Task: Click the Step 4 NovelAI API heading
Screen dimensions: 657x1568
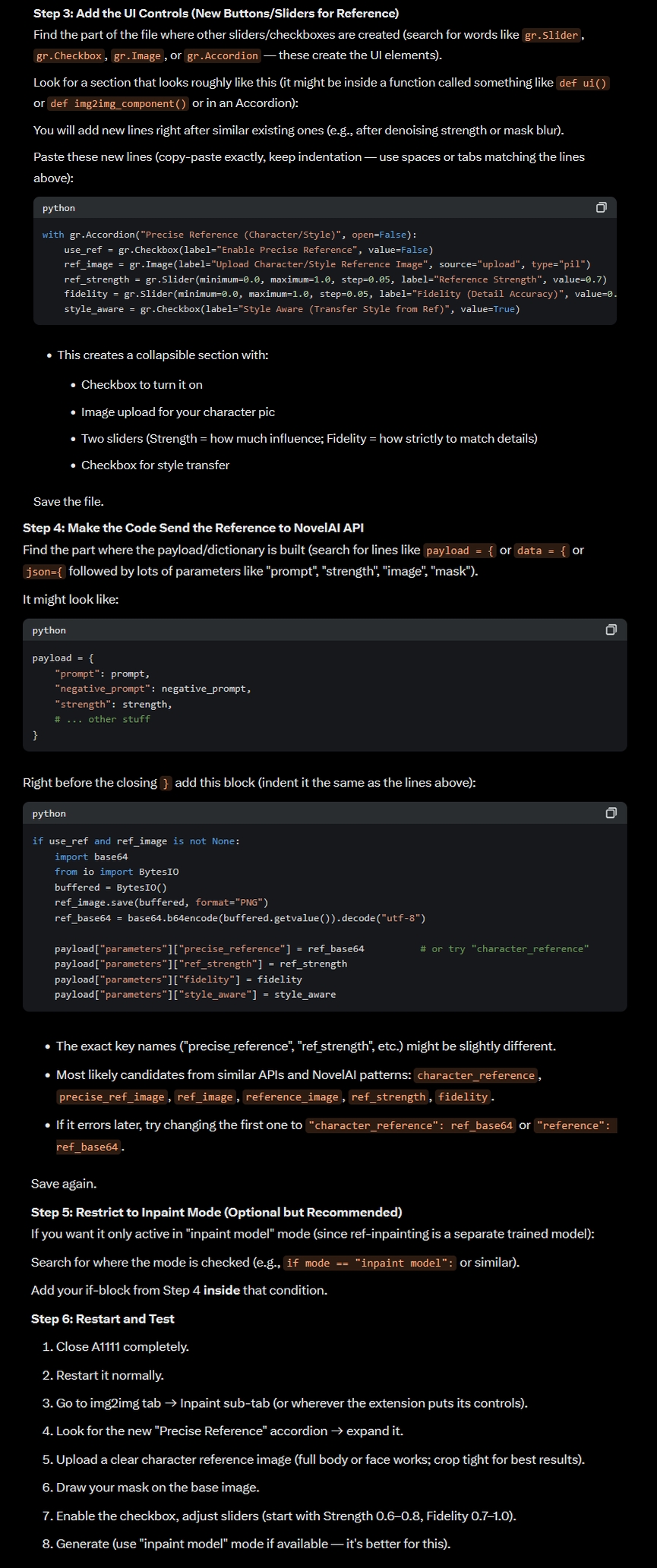Action: 193,528
